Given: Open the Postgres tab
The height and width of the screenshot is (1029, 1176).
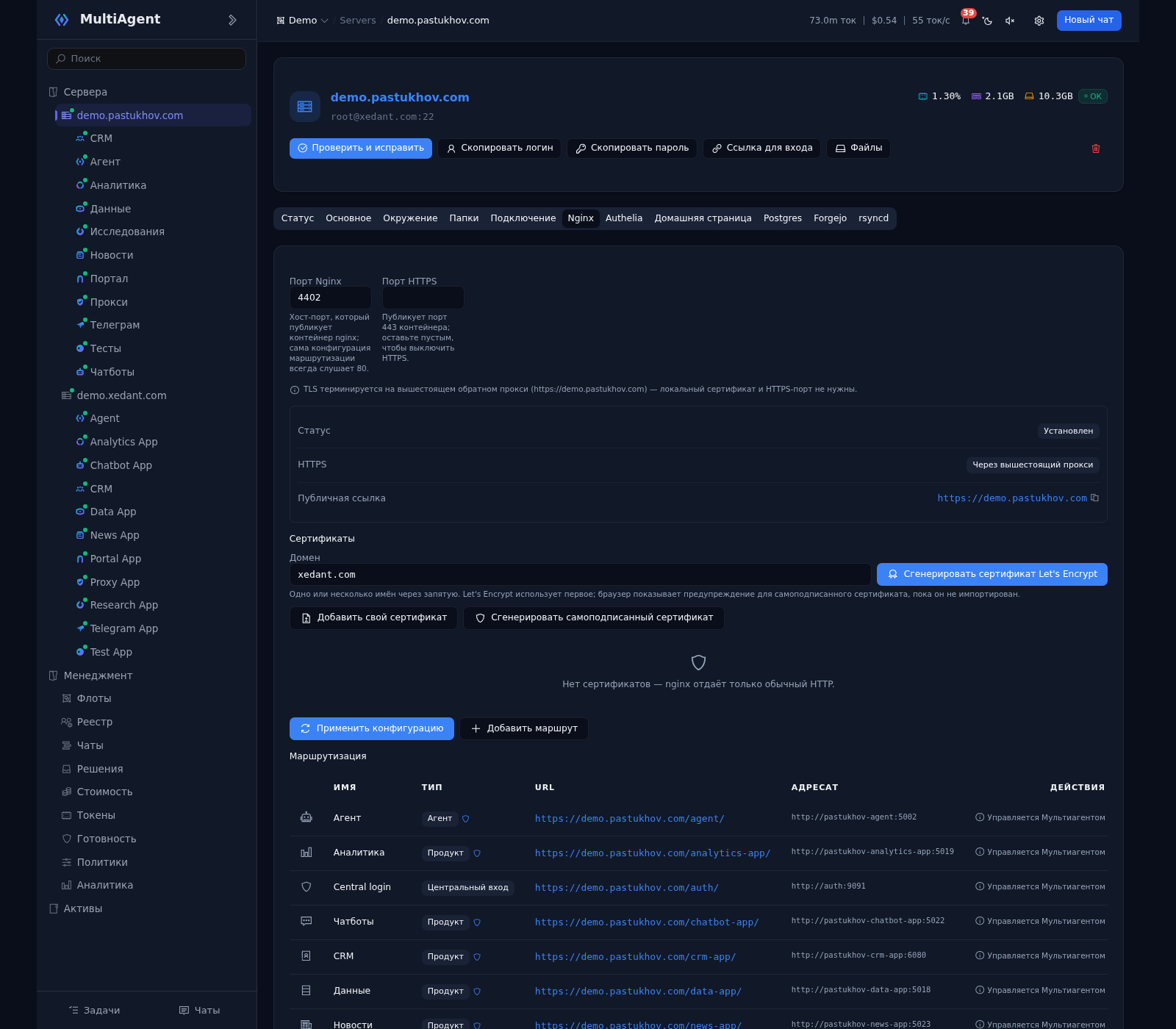Looking at the screenshot, I should (783, 218).
